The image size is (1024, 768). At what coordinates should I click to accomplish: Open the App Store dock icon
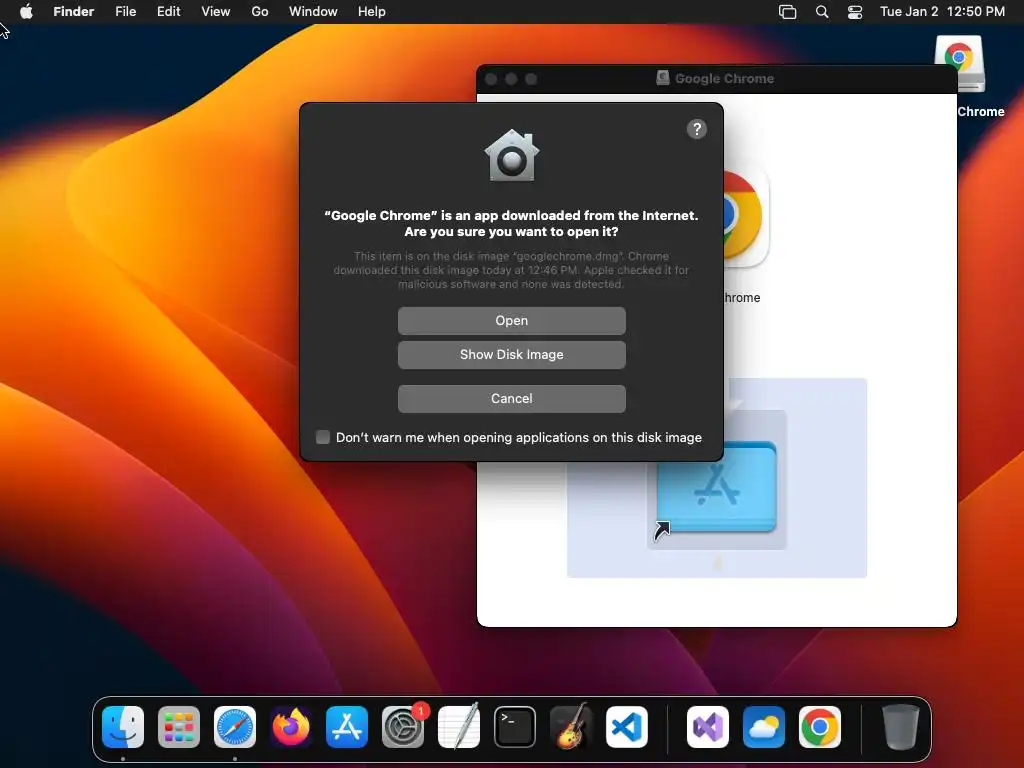click(347, 727)
